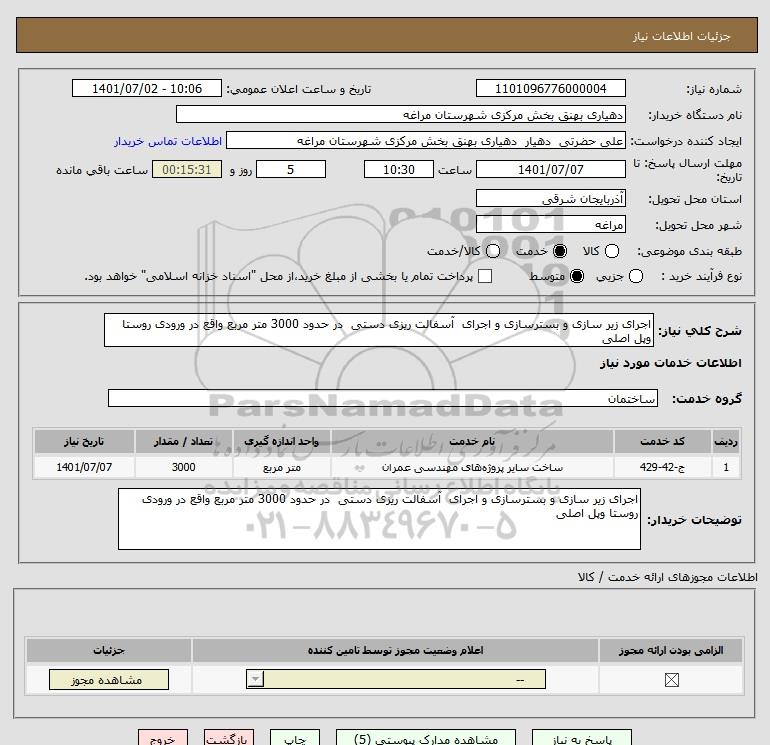
Task: Click the buyer description text area
Action: coord(379,519)
